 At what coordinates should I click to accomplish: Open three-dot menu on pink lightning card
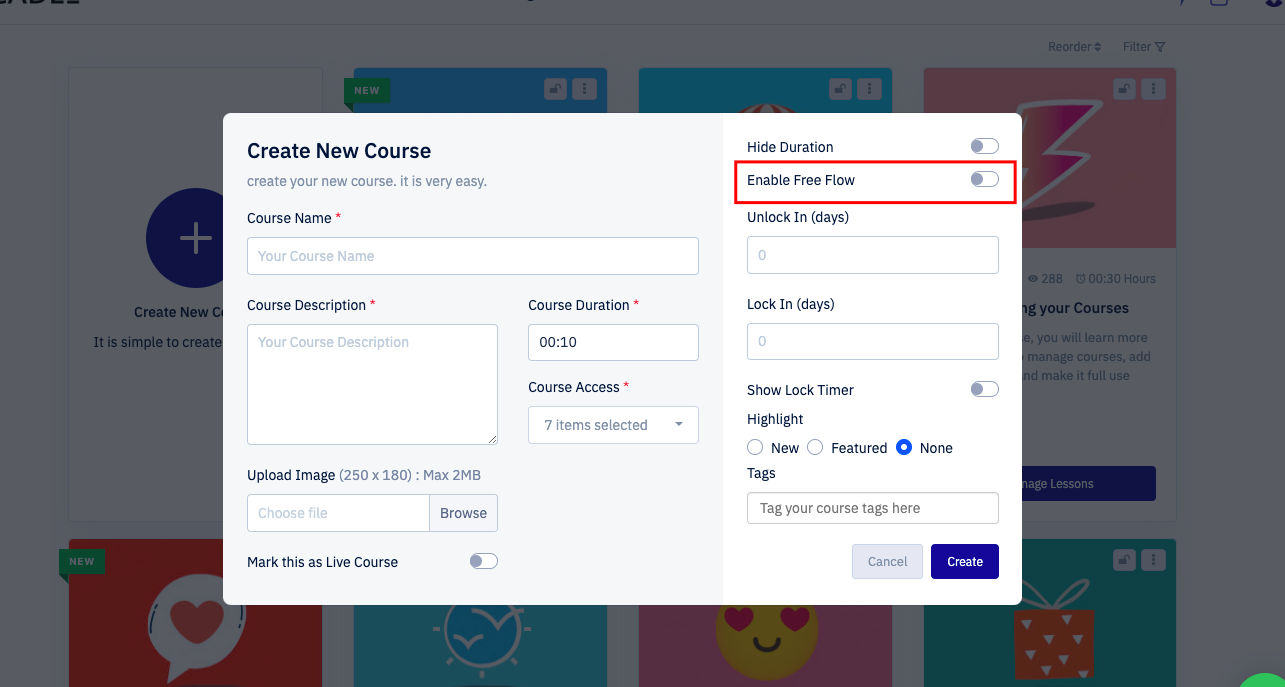click(x=1154, y=89)
